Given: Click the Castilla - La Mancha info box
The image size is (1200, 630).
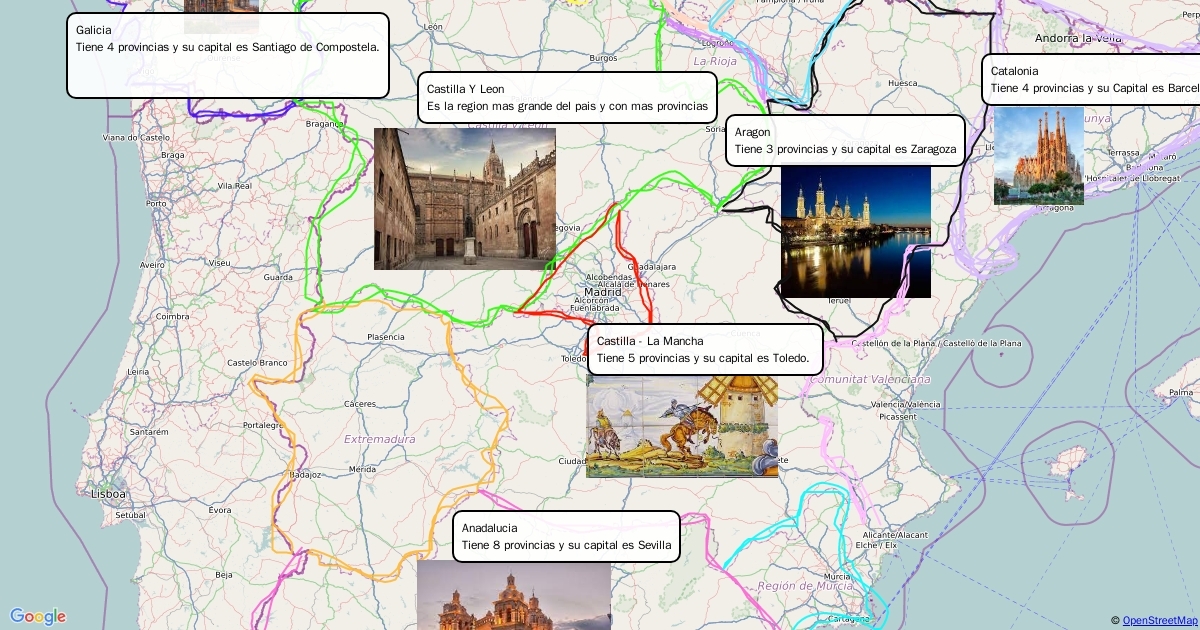Looking at the screenshot, I should click(x=704, y=349).
